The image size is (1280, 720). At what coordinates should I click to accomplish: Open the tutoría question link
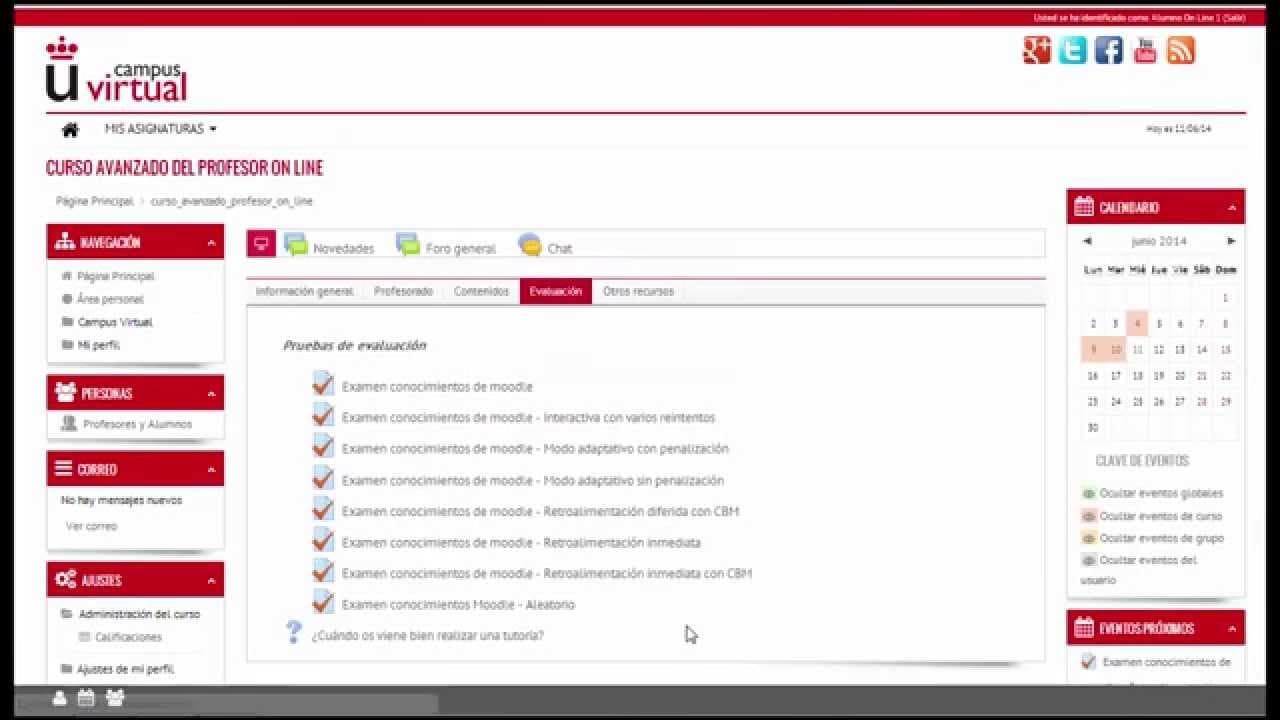tap(427, 635)
